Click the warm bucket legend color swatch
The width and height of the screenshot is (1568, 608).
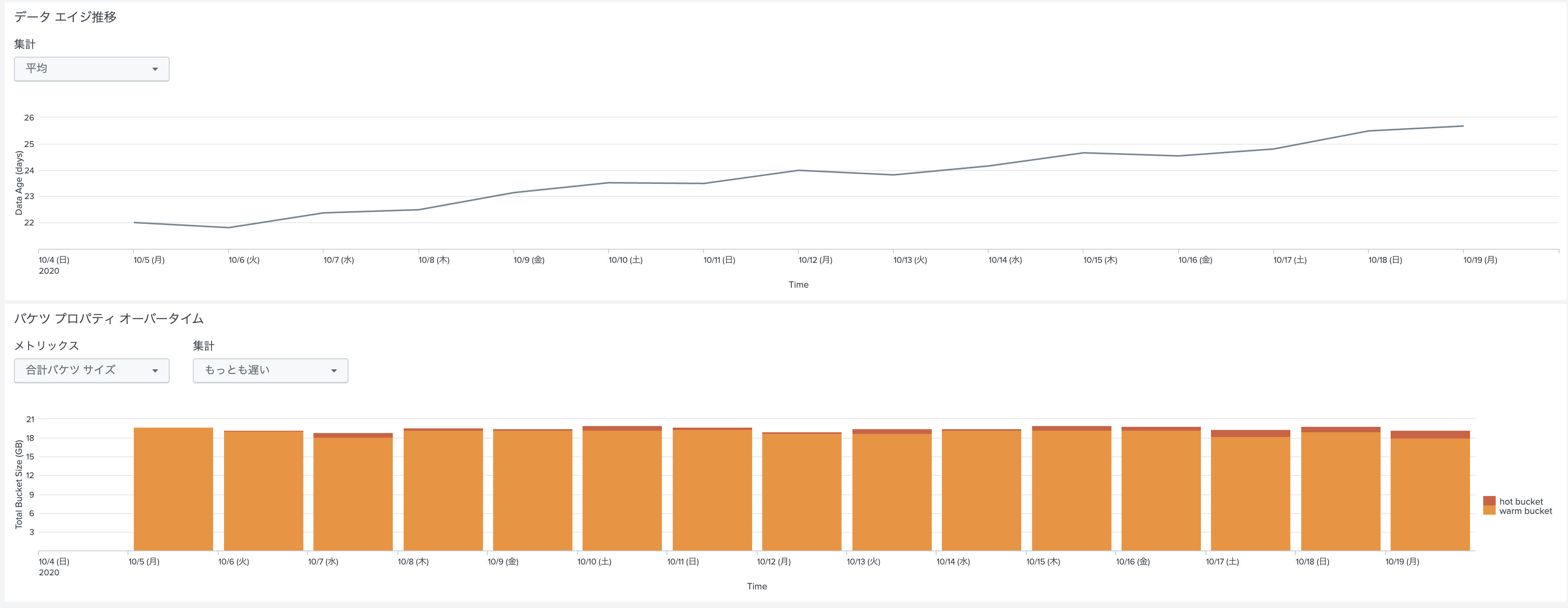coord(1489,511)
